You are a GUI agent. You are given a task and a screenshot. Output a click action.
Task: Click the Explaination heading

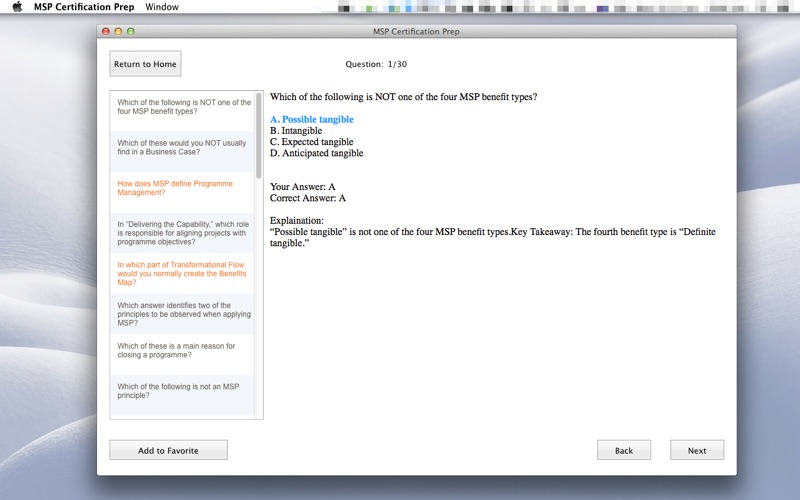click(296, 220)
